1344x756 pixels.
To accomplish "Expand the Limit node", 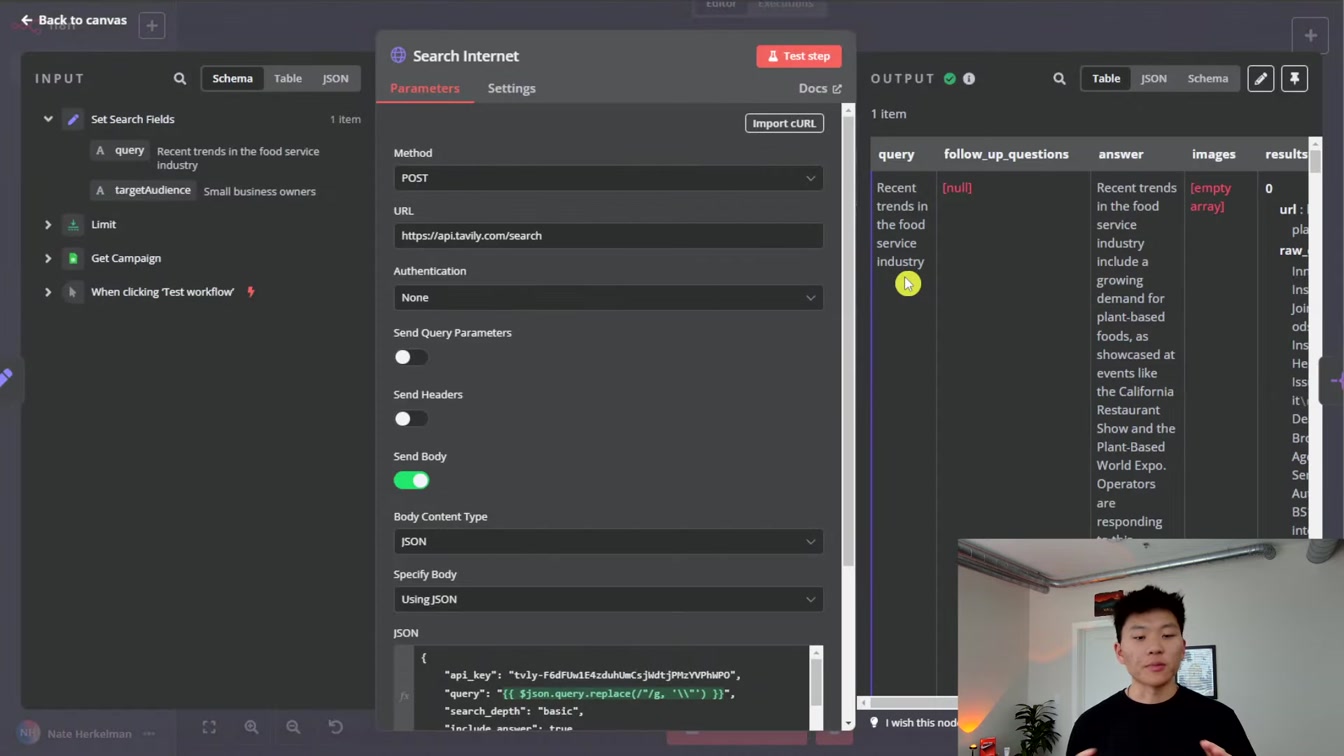I will (x=48, y=225).
